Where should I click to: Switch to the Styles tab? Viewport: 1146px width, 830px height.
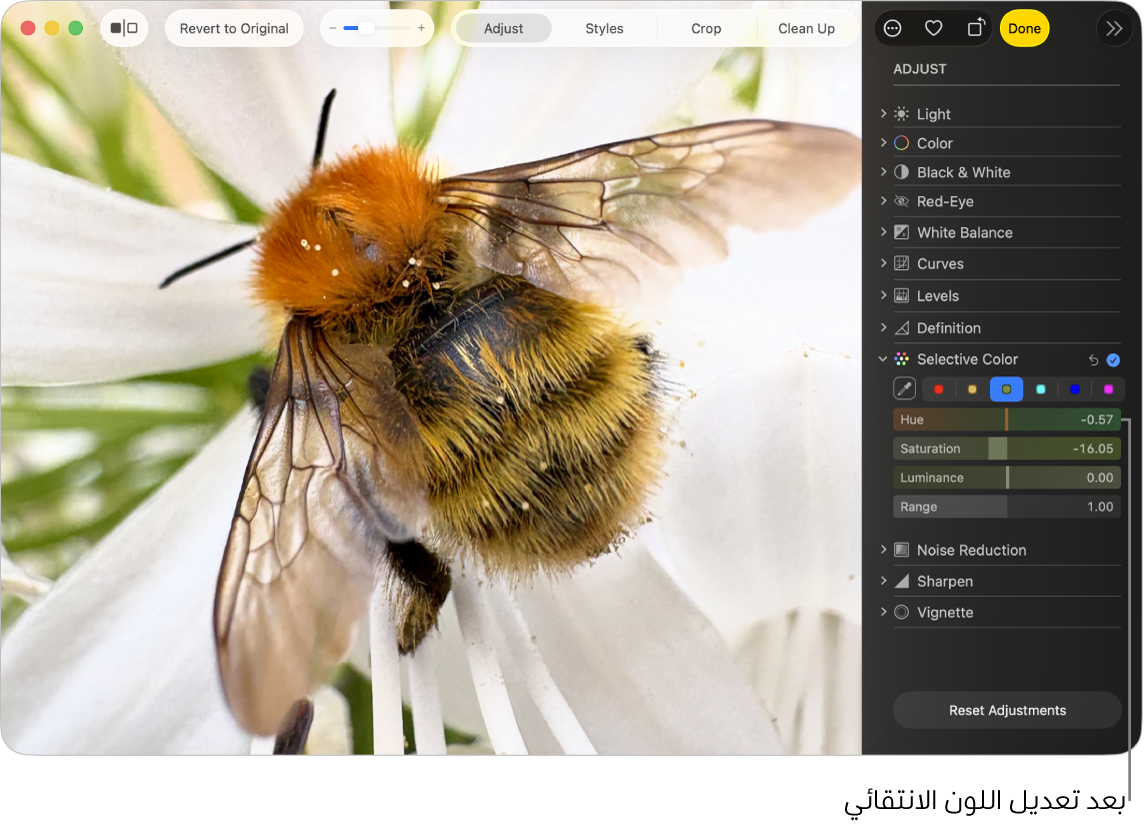tap(606, 28)
